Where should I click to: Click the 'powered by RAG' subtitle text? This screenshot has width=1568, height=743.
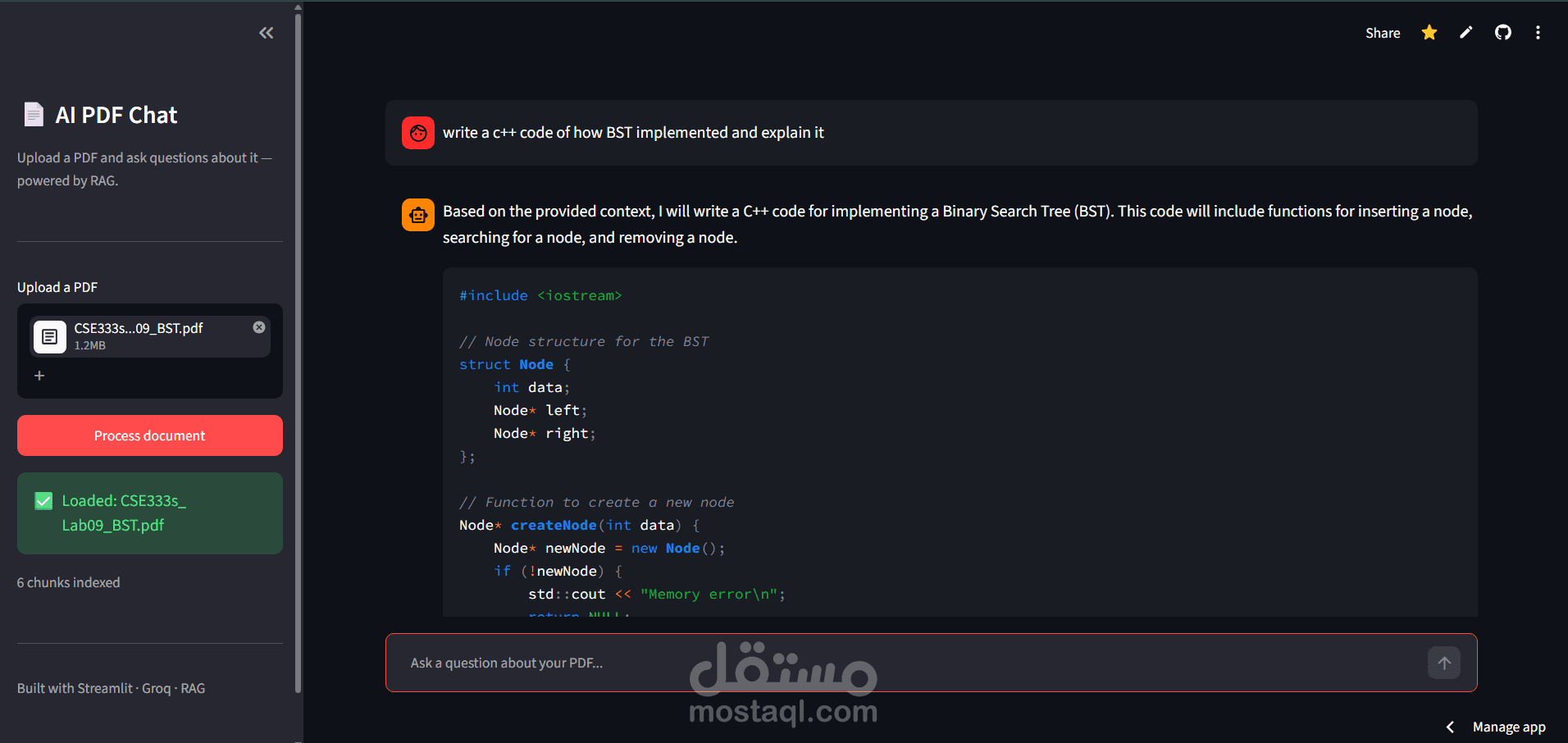point(67,180)
